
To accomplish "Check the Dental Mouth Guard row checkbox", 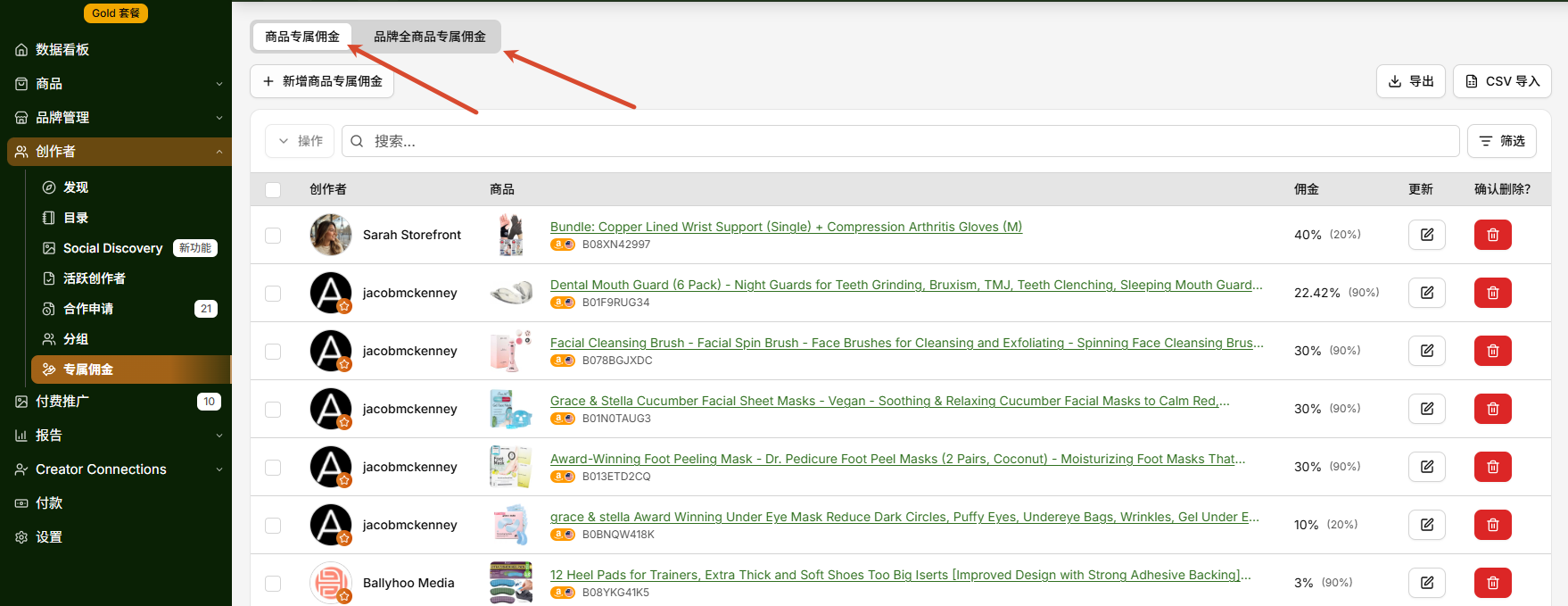I will (273, 293).
